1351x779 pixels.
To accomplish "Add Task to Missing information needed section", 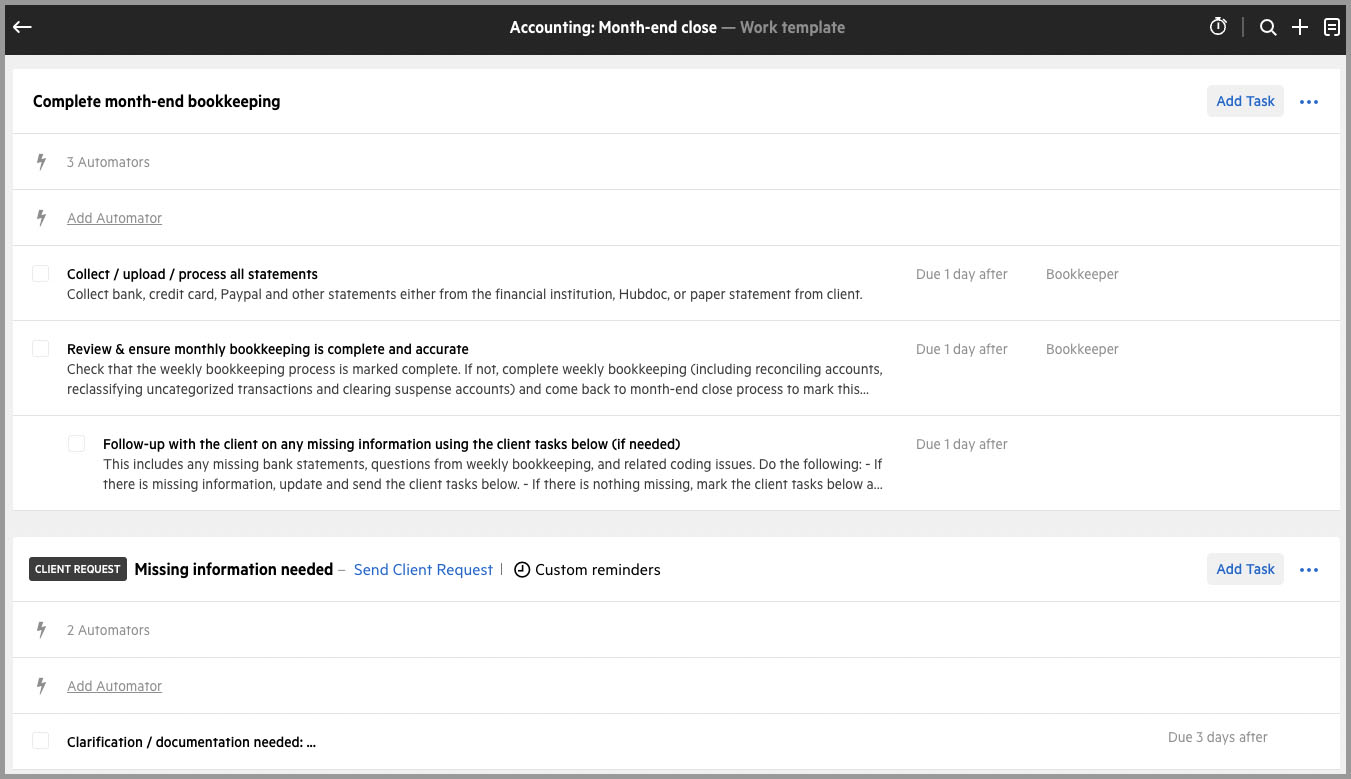I will pos(1245,569).
